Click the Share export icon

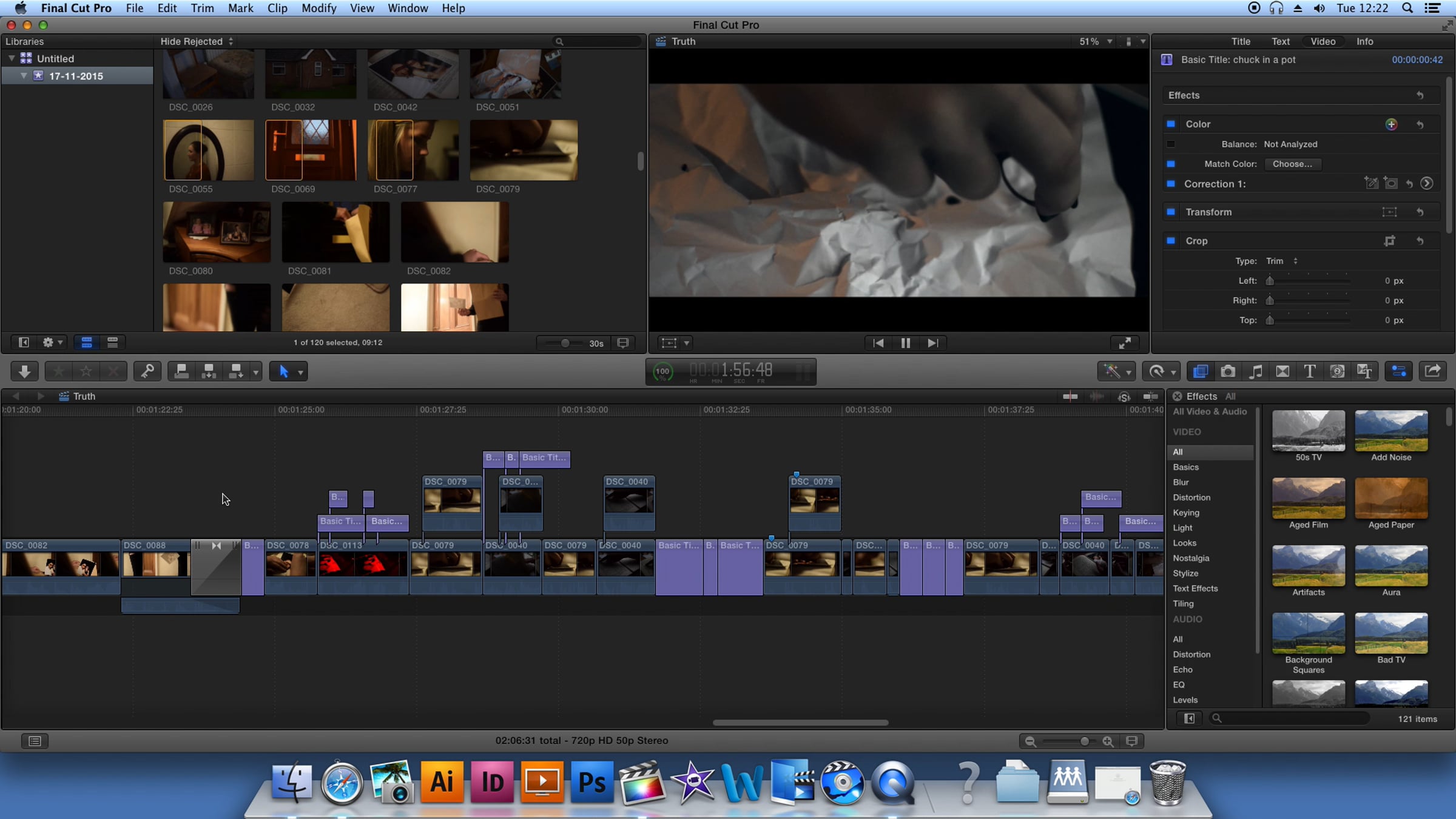pos(1432,371)
